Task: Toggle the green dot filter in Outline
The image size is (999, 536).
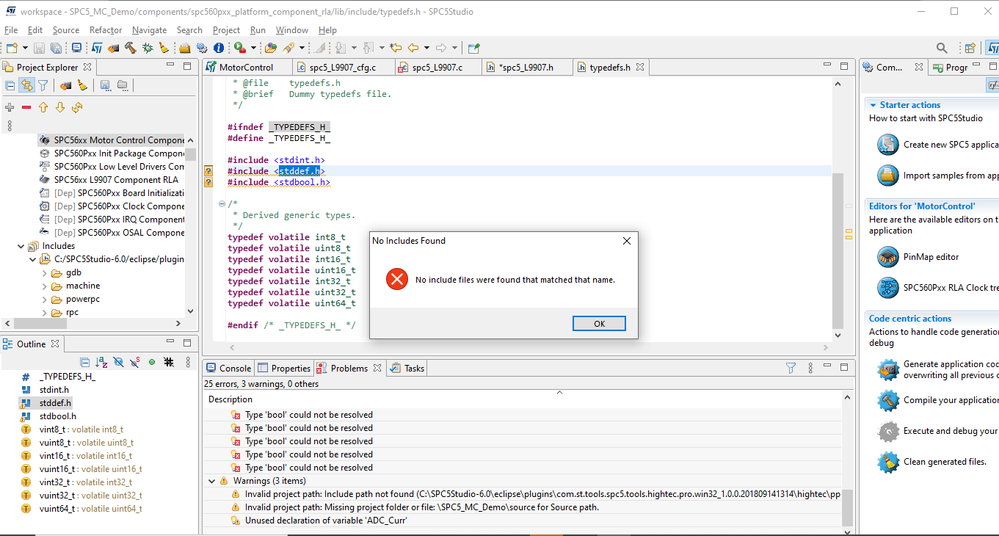Action: pyautogui.click(x=152, y=362)
